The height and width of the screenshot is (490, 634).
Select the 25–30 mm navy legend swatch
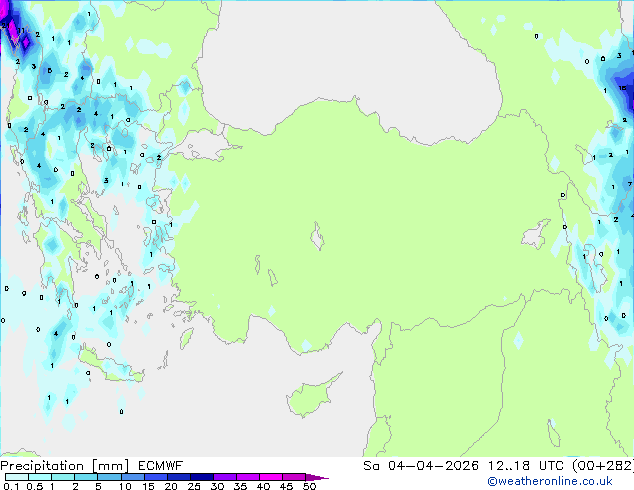click(x=201, y=477)
